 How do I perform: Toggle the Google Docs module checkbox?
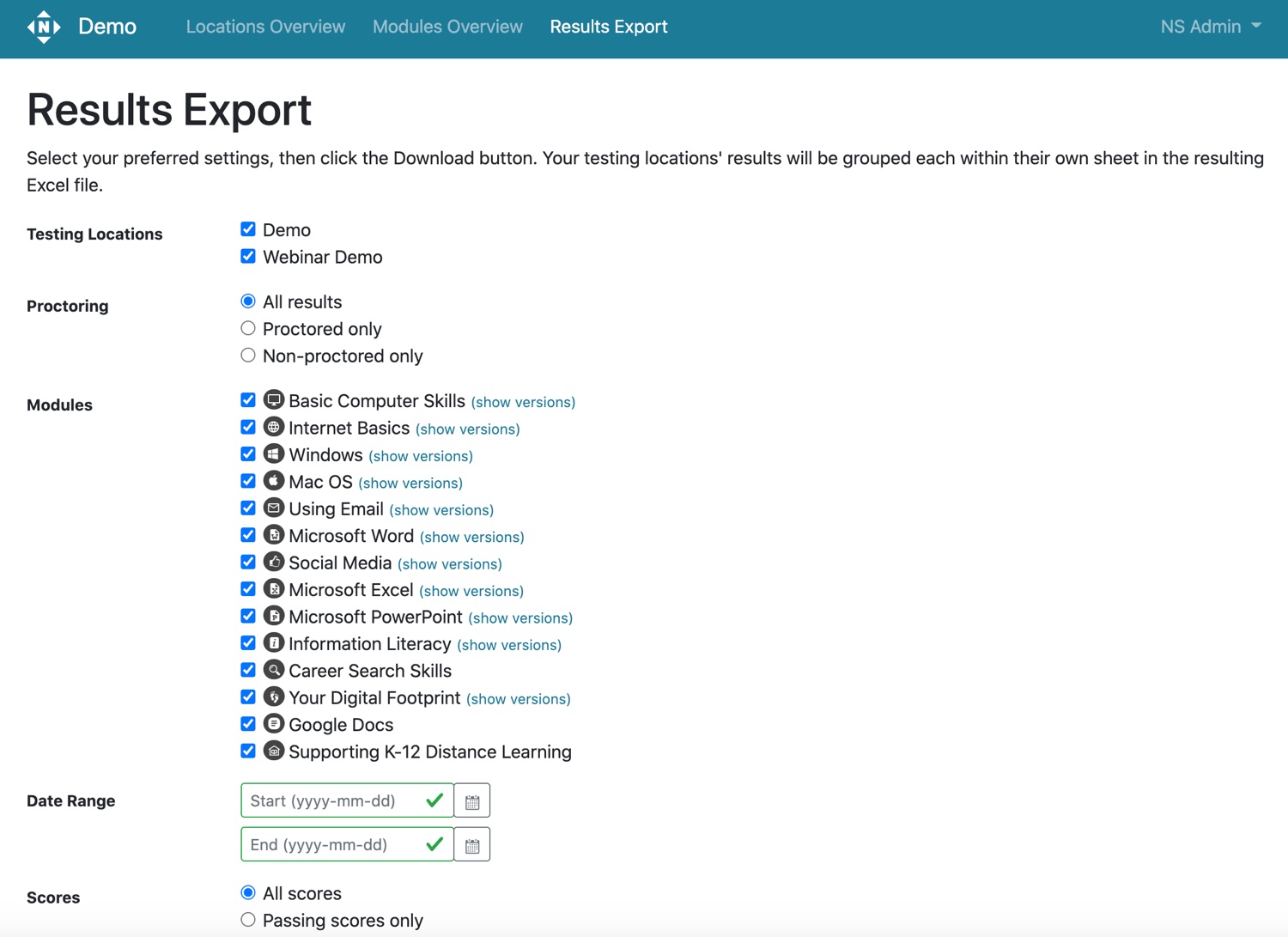[x=248, y=724]
